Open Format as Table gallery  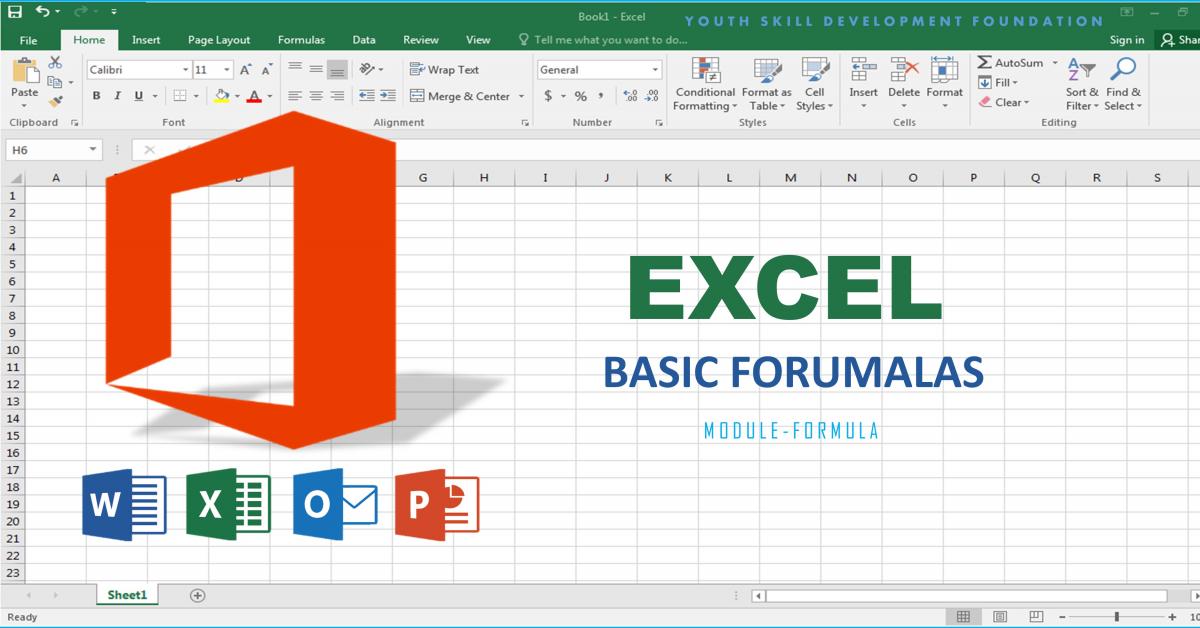766,84
